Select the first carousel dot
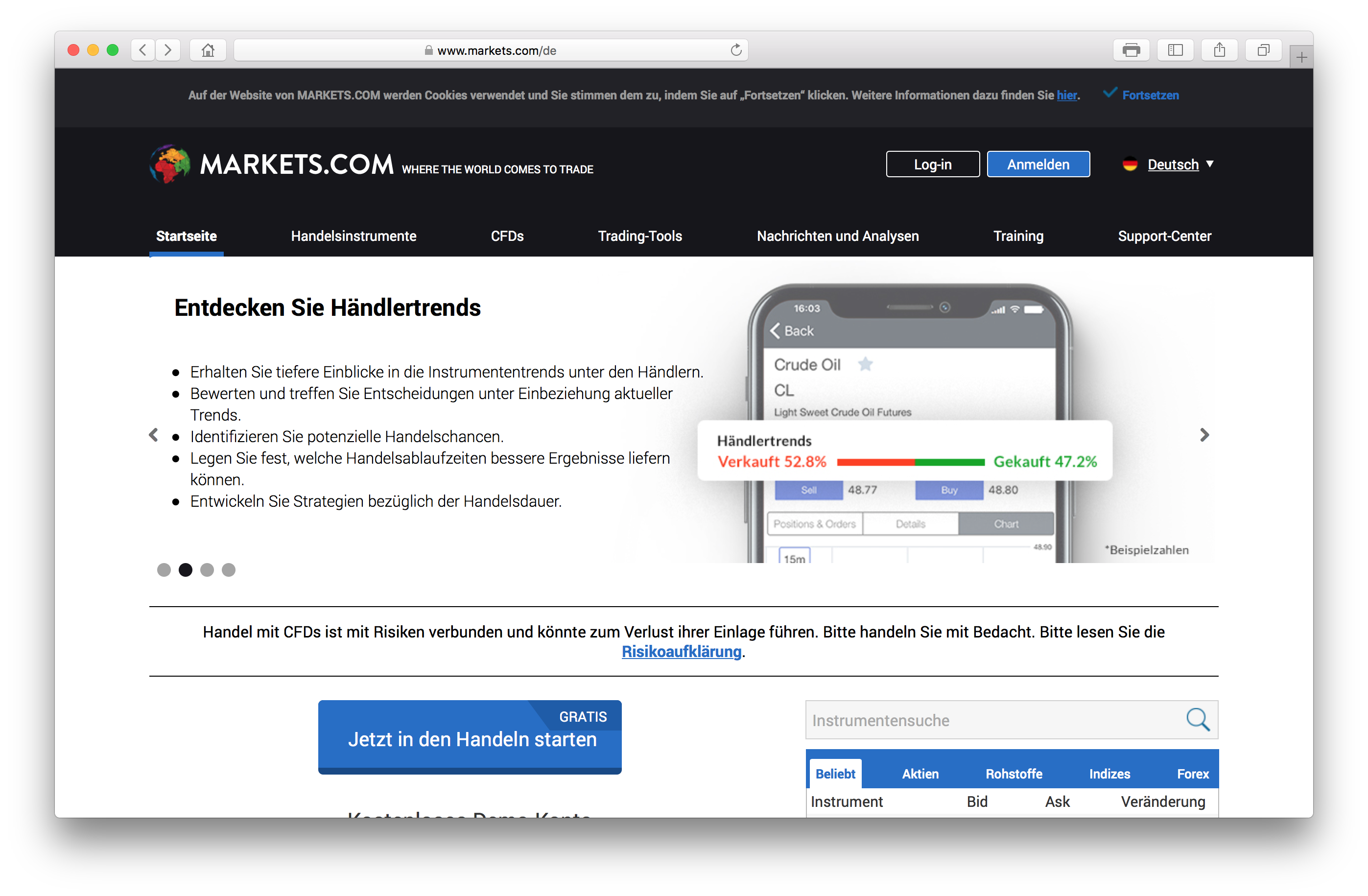Image resolution: width=1368 pixels, height=896 pixels. pyautogui.click(x=164, y=569)
